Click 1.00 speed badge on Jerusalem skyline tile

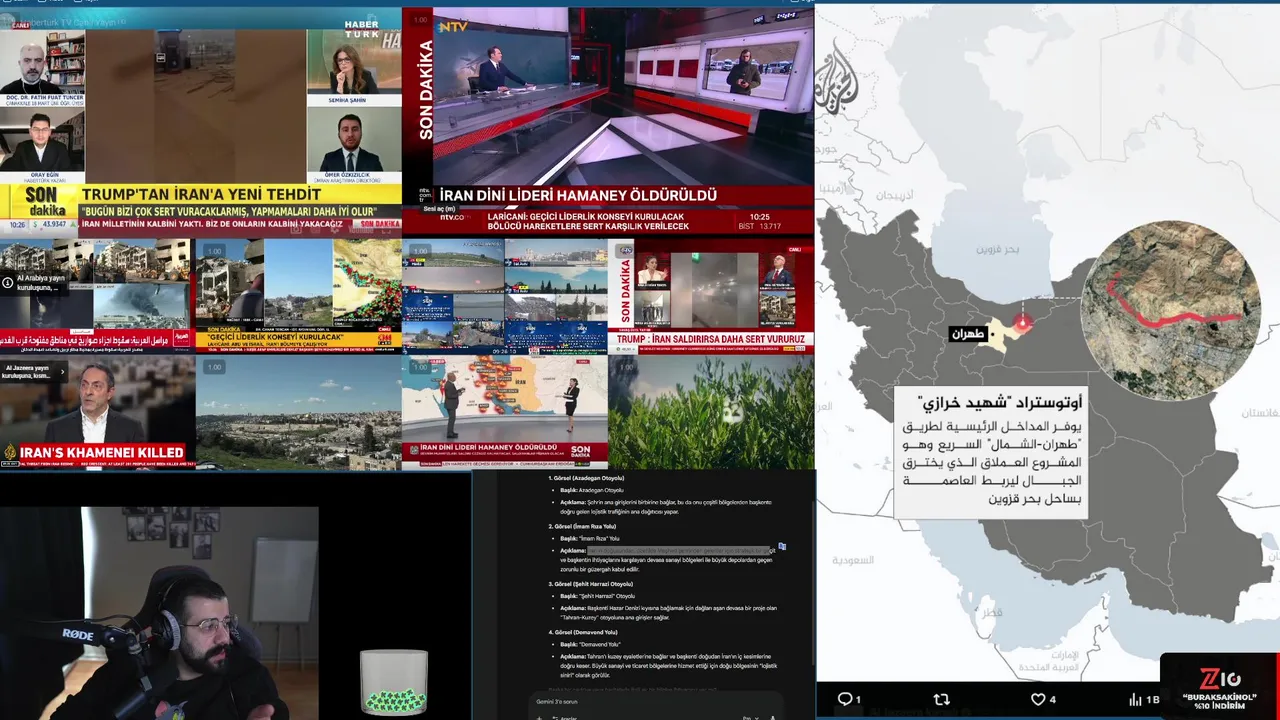(213, 368)
